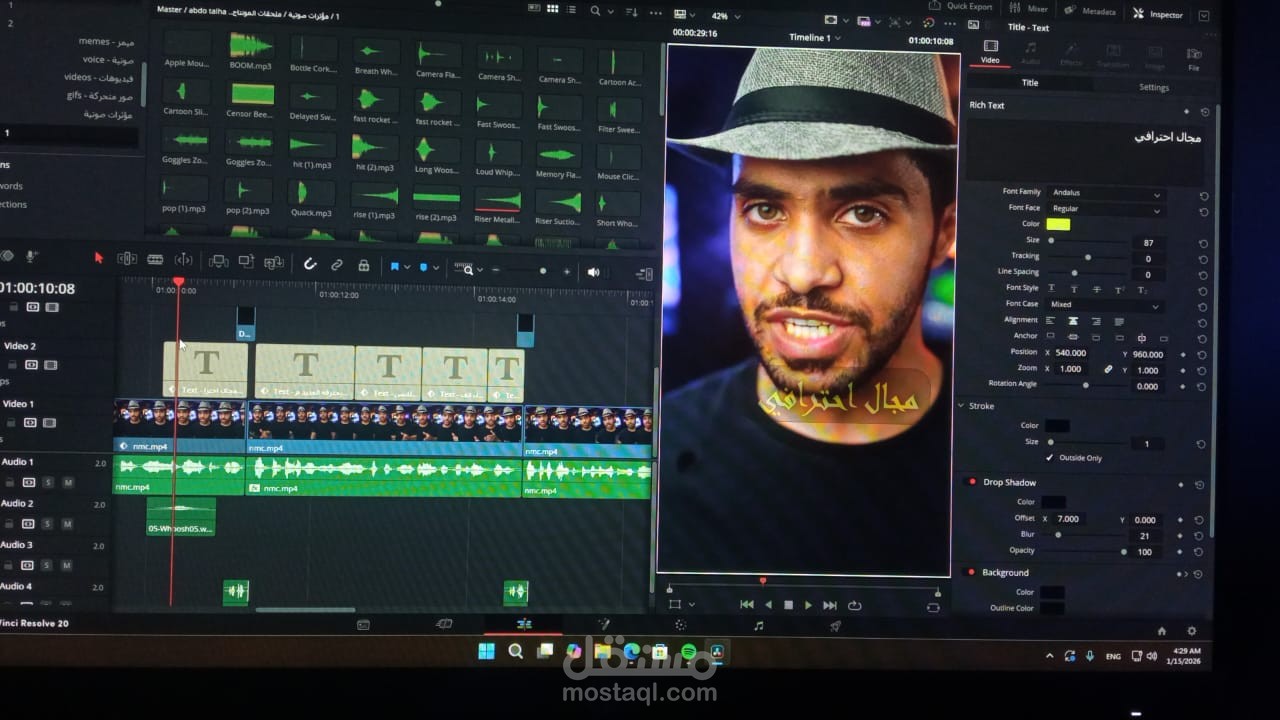Viewport: 1280px width, 720px height.
Task: Click the Stroke Color swatch
Action: tap(1057, 426)
